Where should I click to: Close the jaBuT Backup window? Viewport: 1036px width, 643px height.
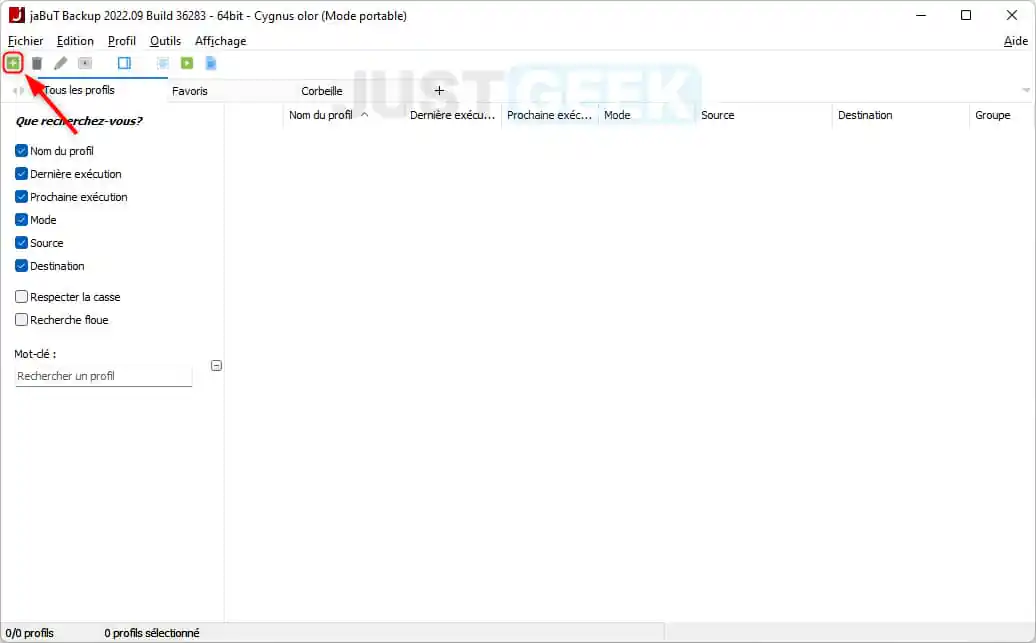1012,15
